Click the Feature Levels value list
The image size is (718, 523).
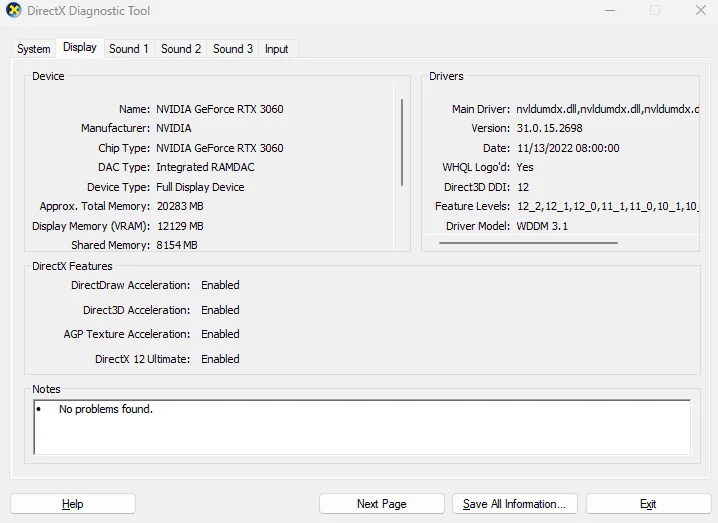(608, 207)
